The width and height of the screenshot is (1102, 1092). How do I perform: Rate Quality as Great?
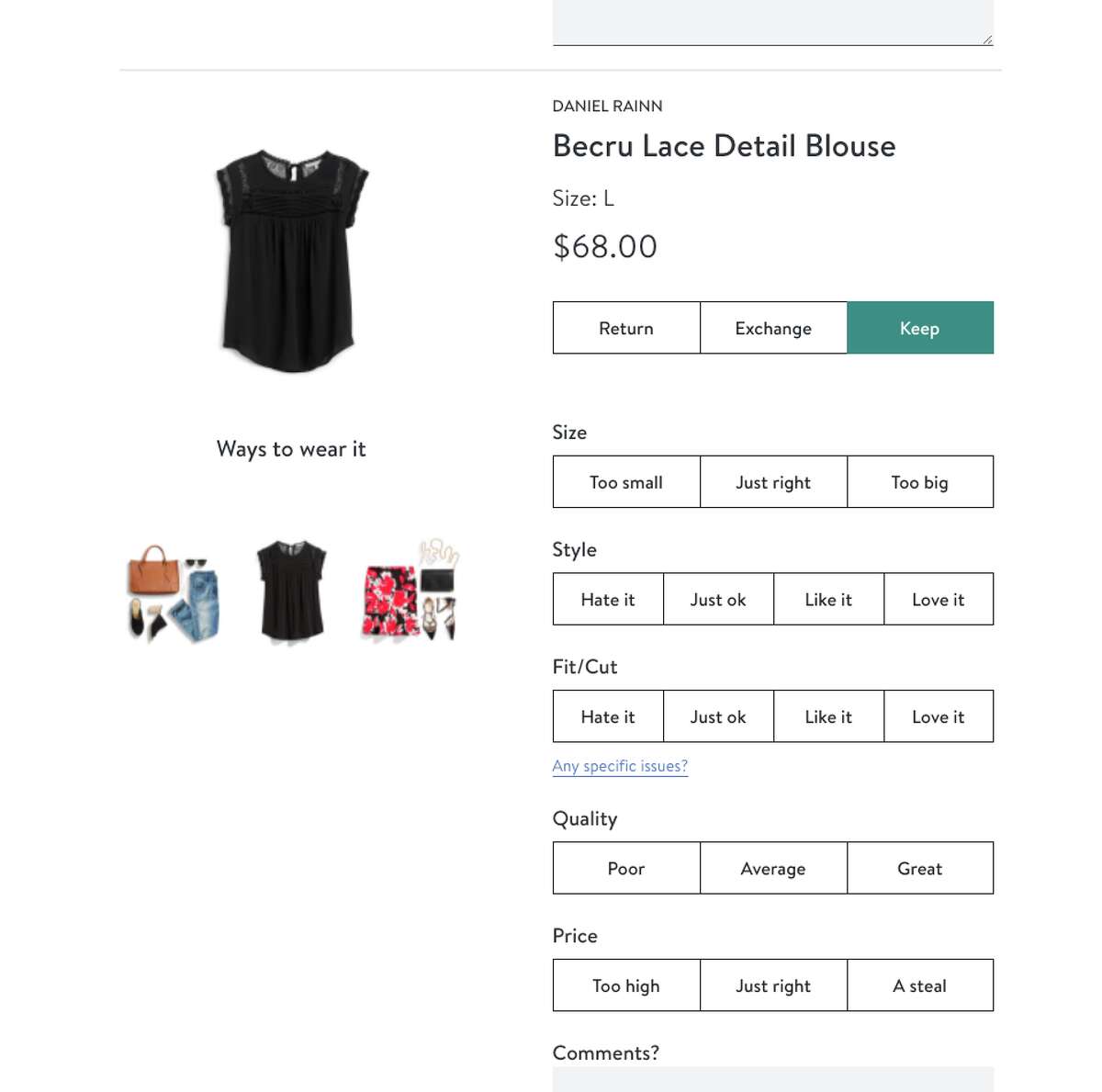tap(920, 868)
